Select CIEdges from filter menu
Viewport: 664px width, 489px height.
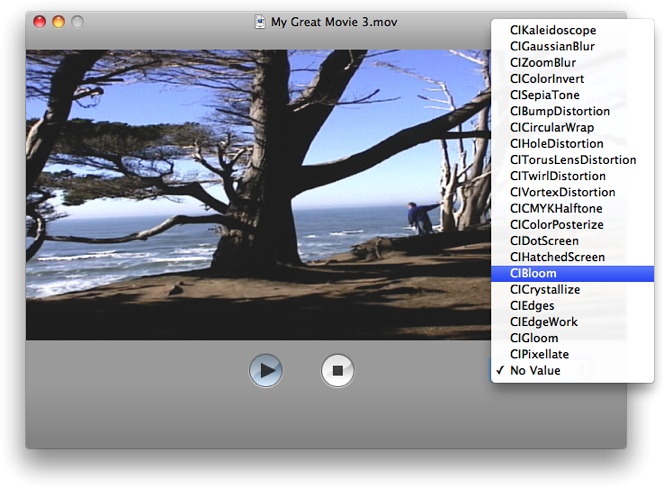click(532, 306)
